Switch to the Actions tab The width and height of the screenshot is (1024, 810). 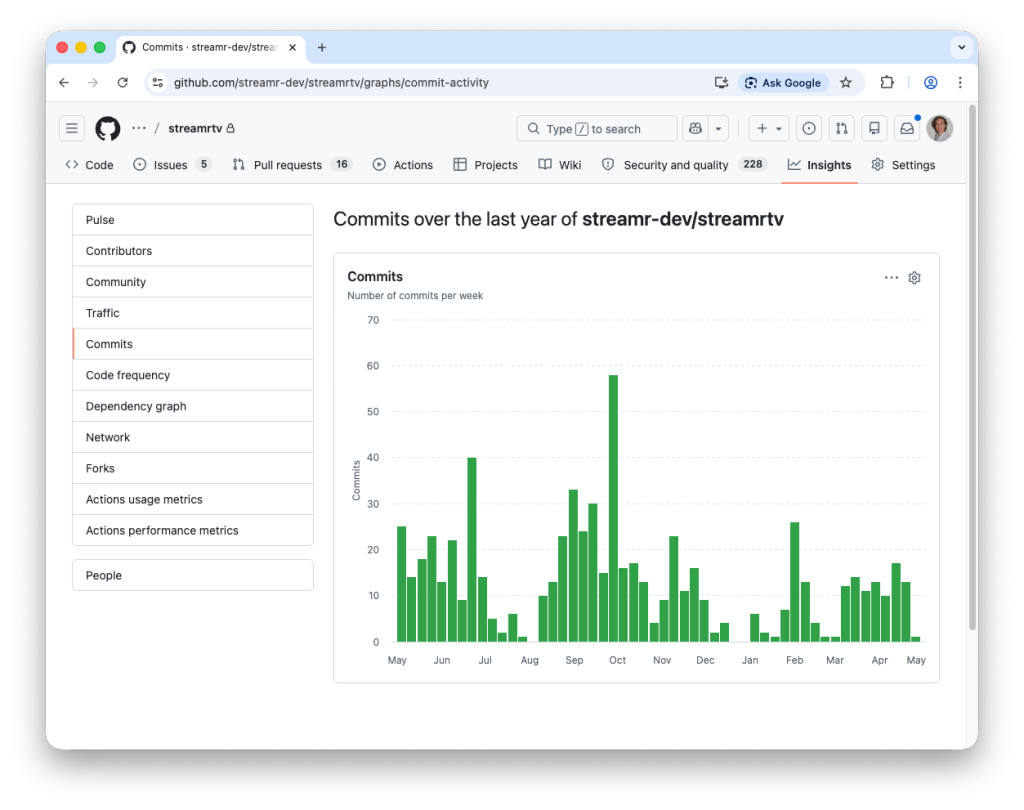(403, 165)
